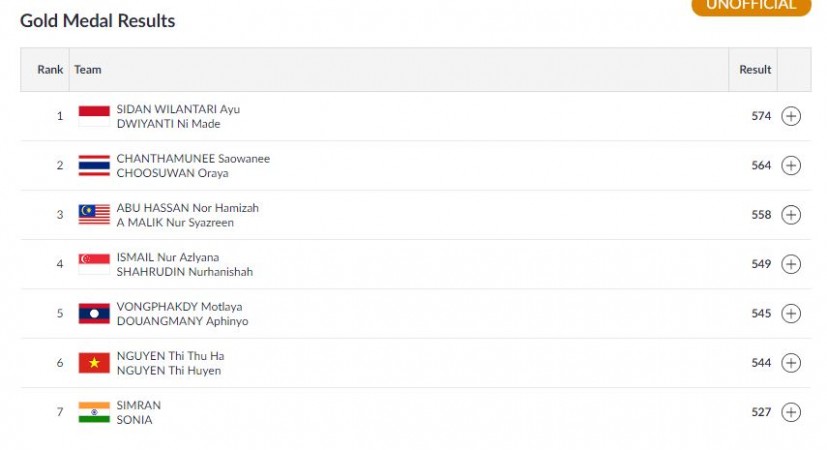Open SIDAN WILANTARI Ayu athlete name

[x=178, y=109]
